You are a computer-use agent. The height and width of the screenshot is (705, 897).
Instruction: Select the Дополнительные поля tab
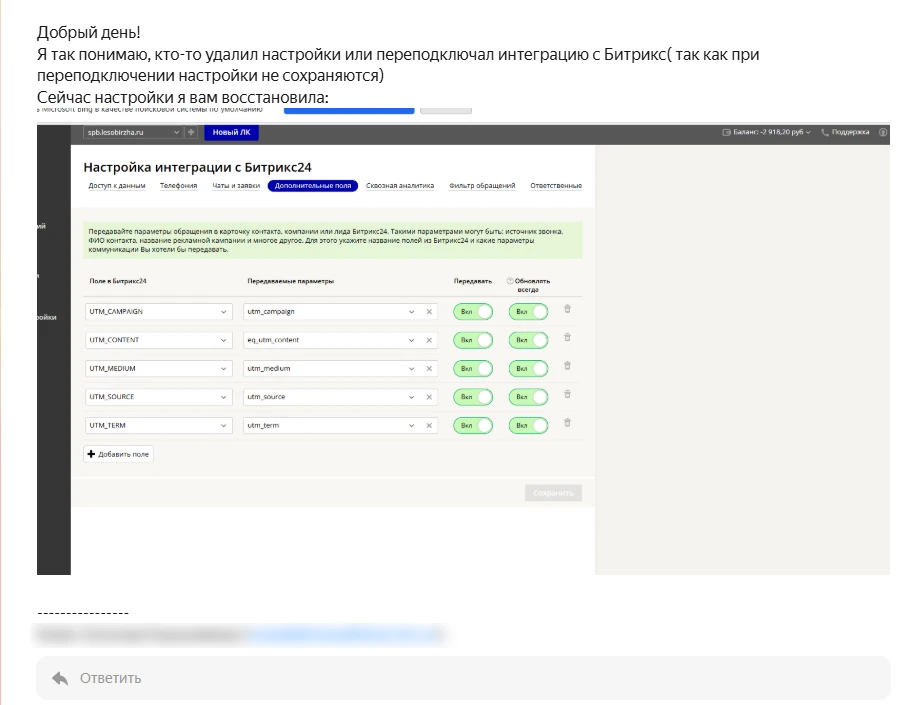click(x=313, y=185)
